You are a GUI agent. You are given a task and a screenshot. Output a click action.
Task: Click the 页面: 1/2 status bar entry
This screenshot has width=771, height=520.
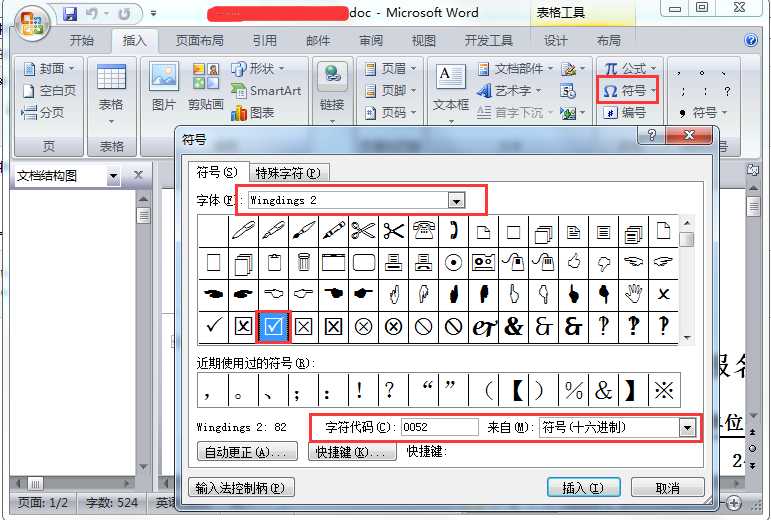[x=43, y=503]
